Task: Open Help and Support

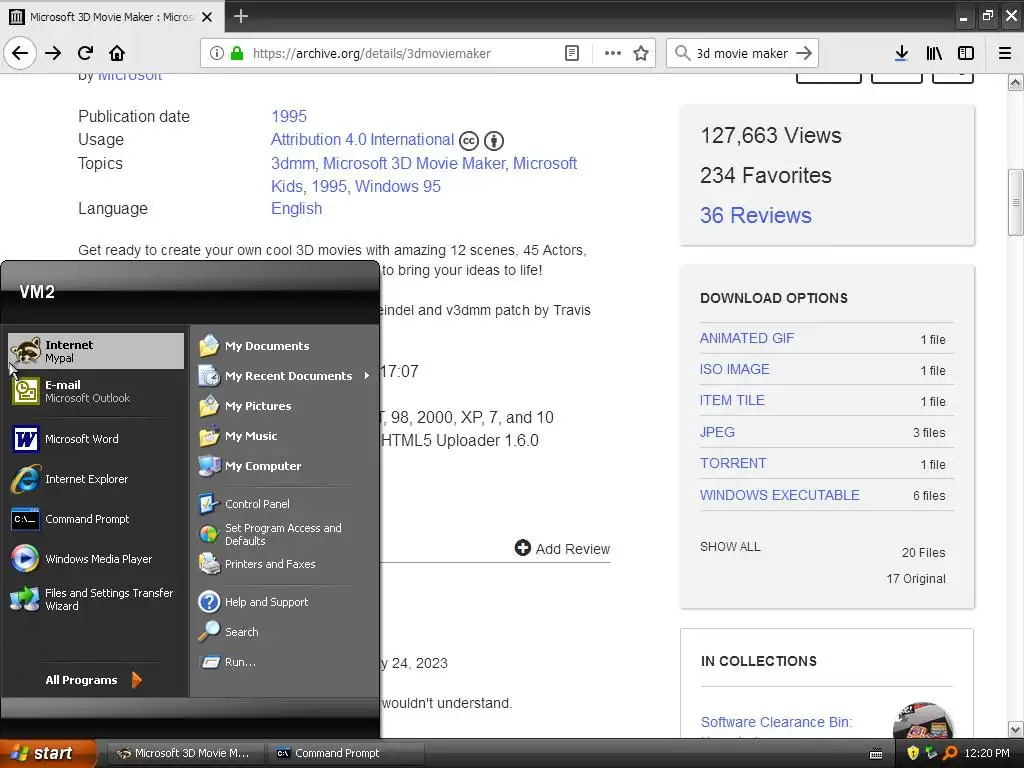Action: click(x=285, y=601)
